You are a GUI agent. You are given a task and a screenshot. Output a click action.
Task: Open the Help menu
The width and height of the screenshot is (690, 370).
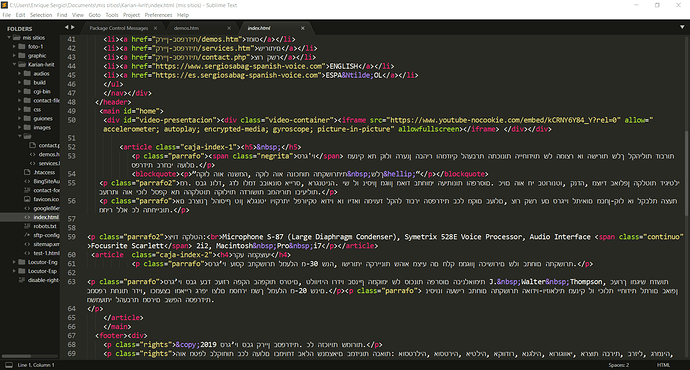[183, 15]
